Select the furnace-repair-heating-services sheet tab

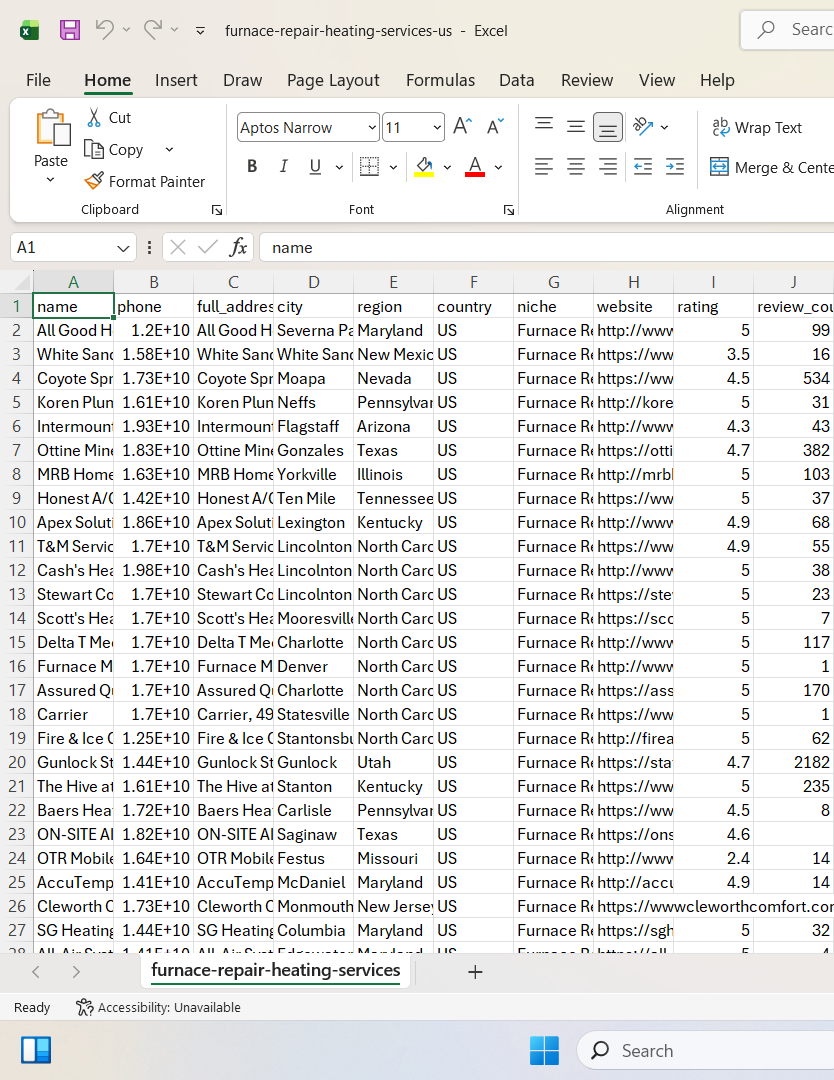coord(275,970)
